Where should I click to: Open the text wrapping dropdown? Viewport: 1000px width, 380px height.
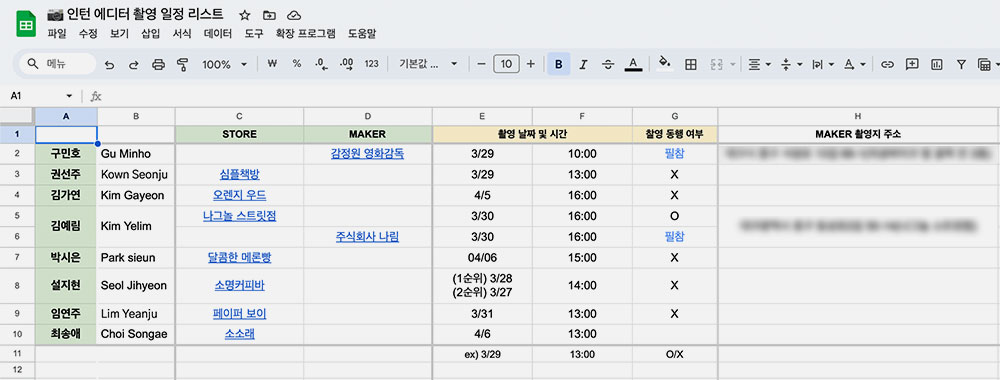pos(823,64)
